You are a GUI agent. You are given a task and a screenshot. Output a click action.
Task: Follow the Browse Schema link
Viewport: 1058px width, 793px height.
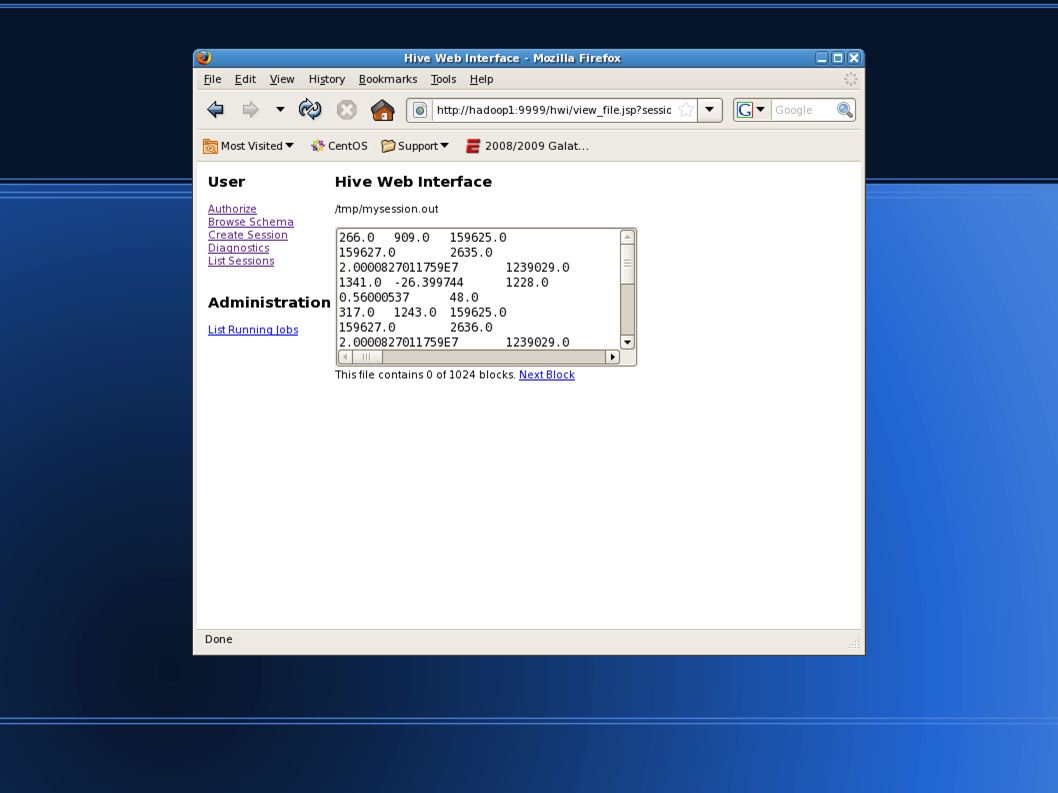click(x=250, y=222)
